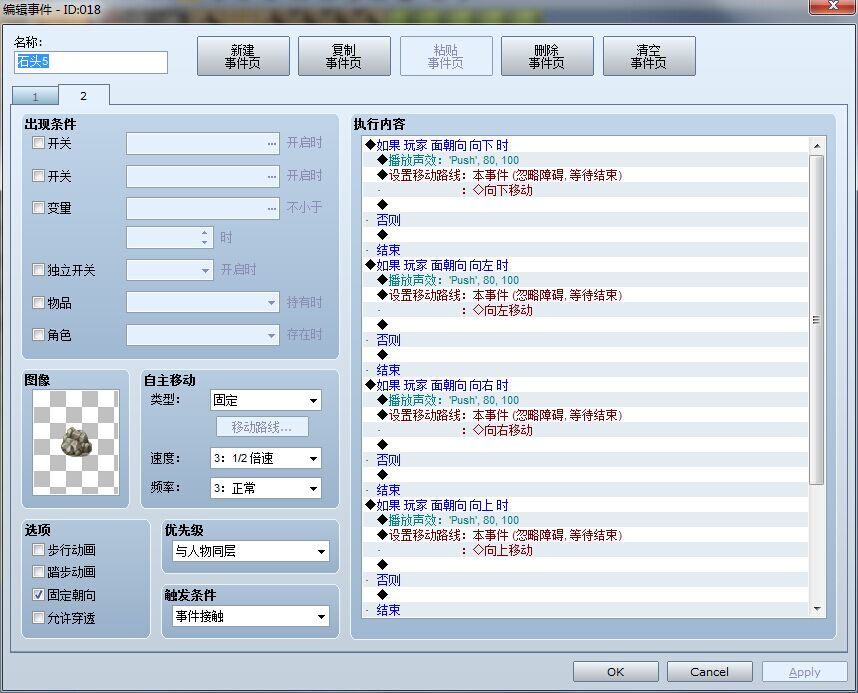Select the 向上移动 move command line
The width and height of the screenshot is (858, 693).
(586, 550)
